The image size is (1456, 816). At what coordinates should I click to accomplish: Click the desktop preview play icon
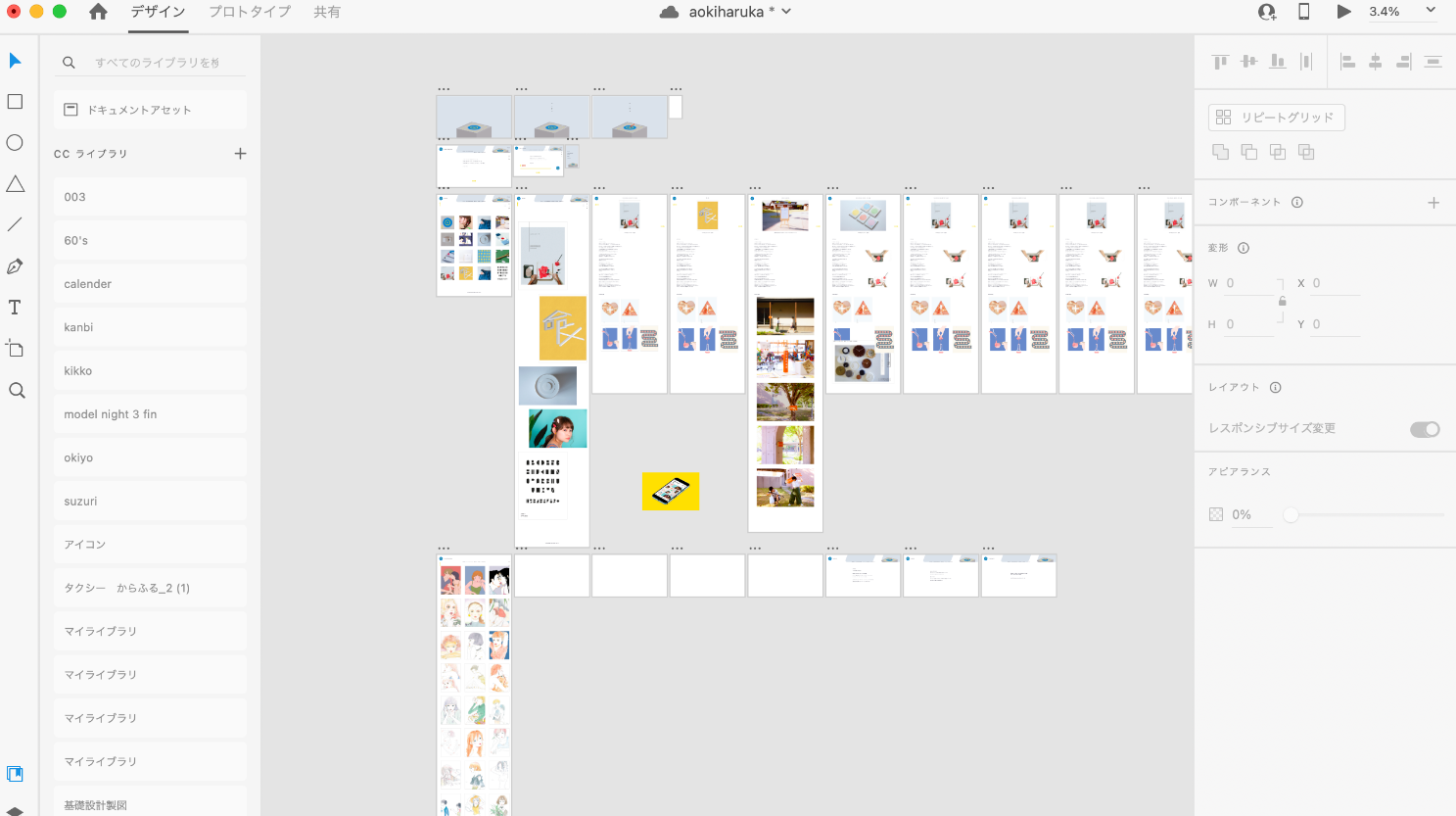pos(1343,12)
